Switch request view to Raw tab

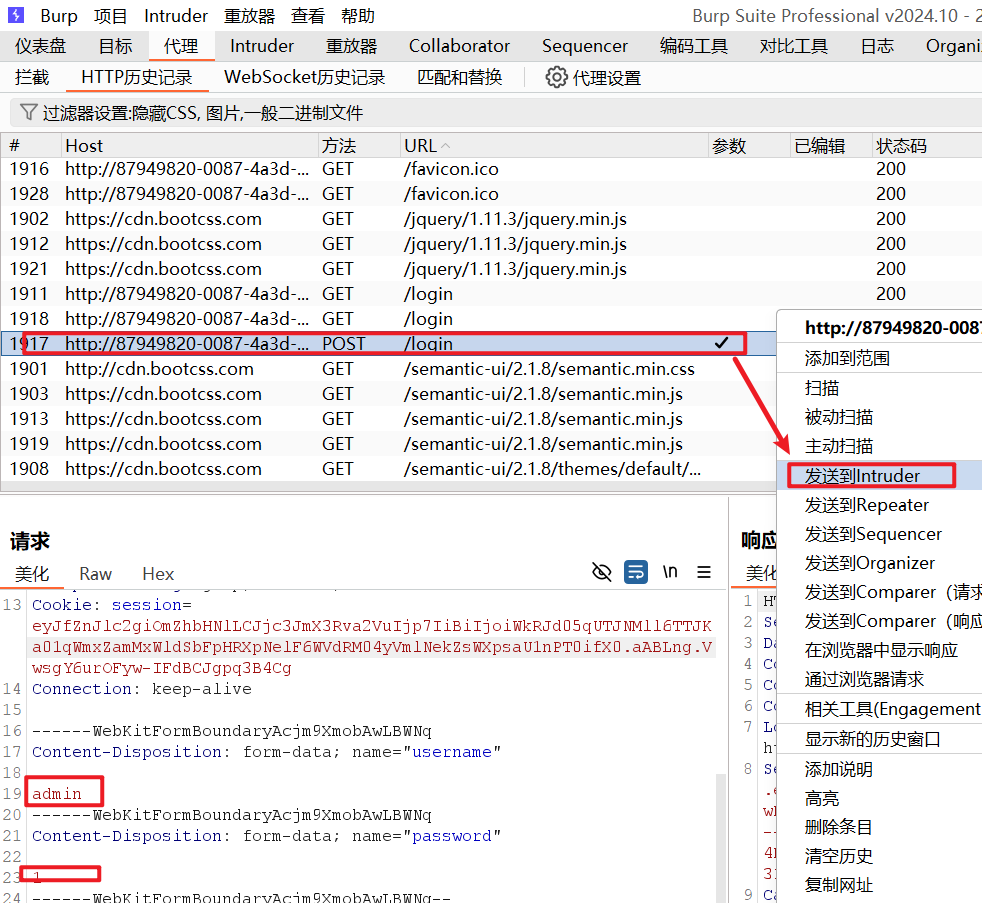coord(95,574)
